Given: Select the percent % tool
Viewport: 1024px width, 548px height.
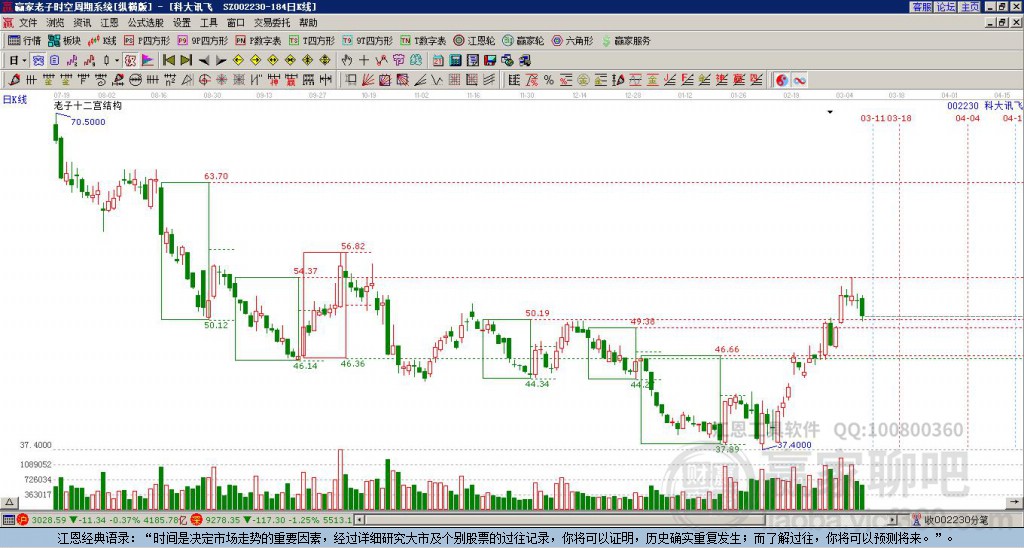Looking at the screenshot, I should point(549,80).
